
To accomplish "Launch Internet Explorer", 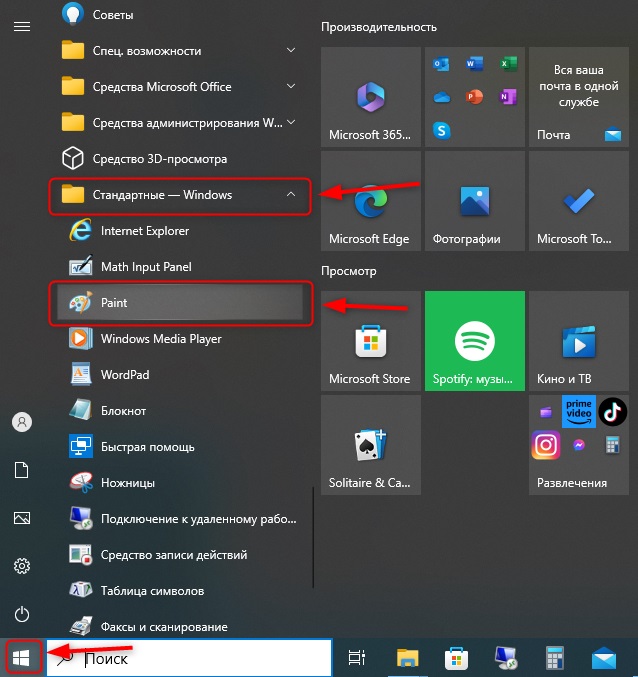I will (x=180, y=231).
